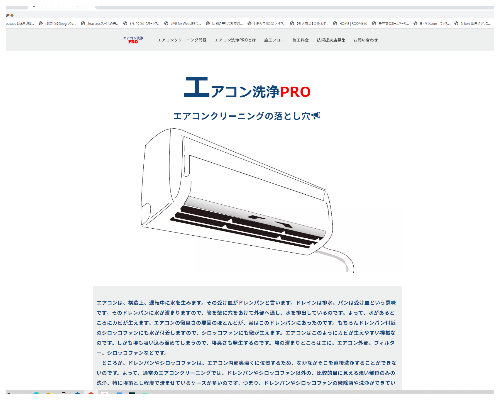Open the エアコンクリーニング問題 navigation menu item

click(182, 40)
